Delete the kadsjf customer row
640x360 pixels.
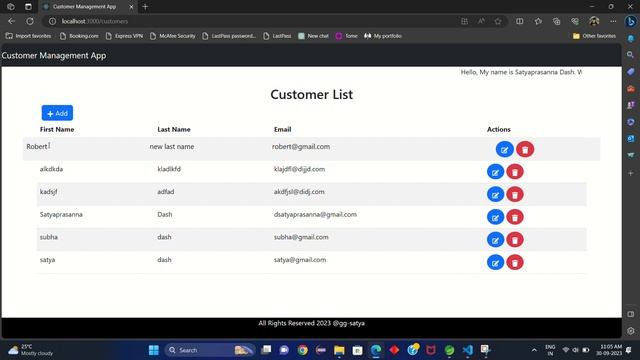click(x=515, y=194)
